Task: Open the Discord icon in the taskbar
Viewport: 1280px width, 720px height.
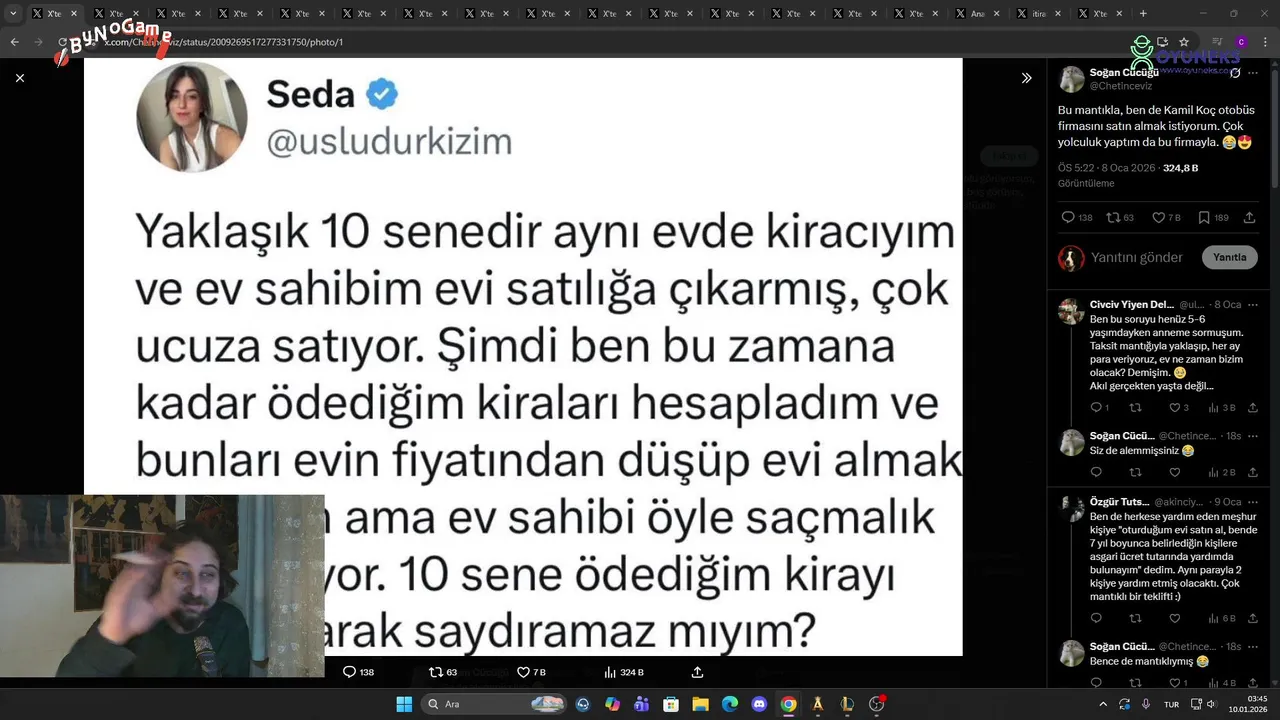Action: pyautogui.click(x=759, y=704)
